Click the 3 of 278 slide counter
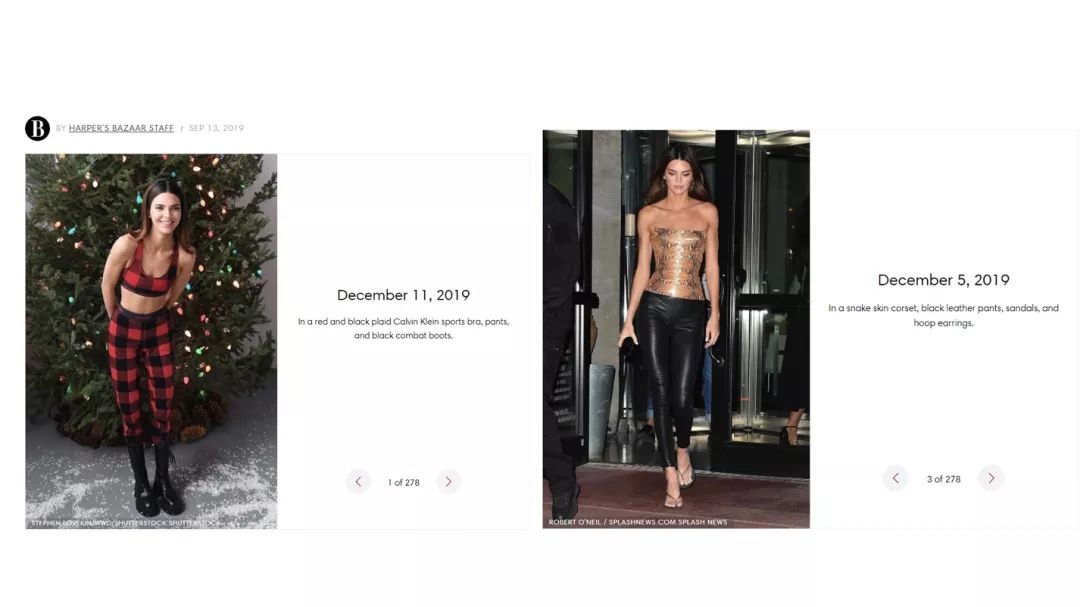1080x607 pixels. [944, 479]
